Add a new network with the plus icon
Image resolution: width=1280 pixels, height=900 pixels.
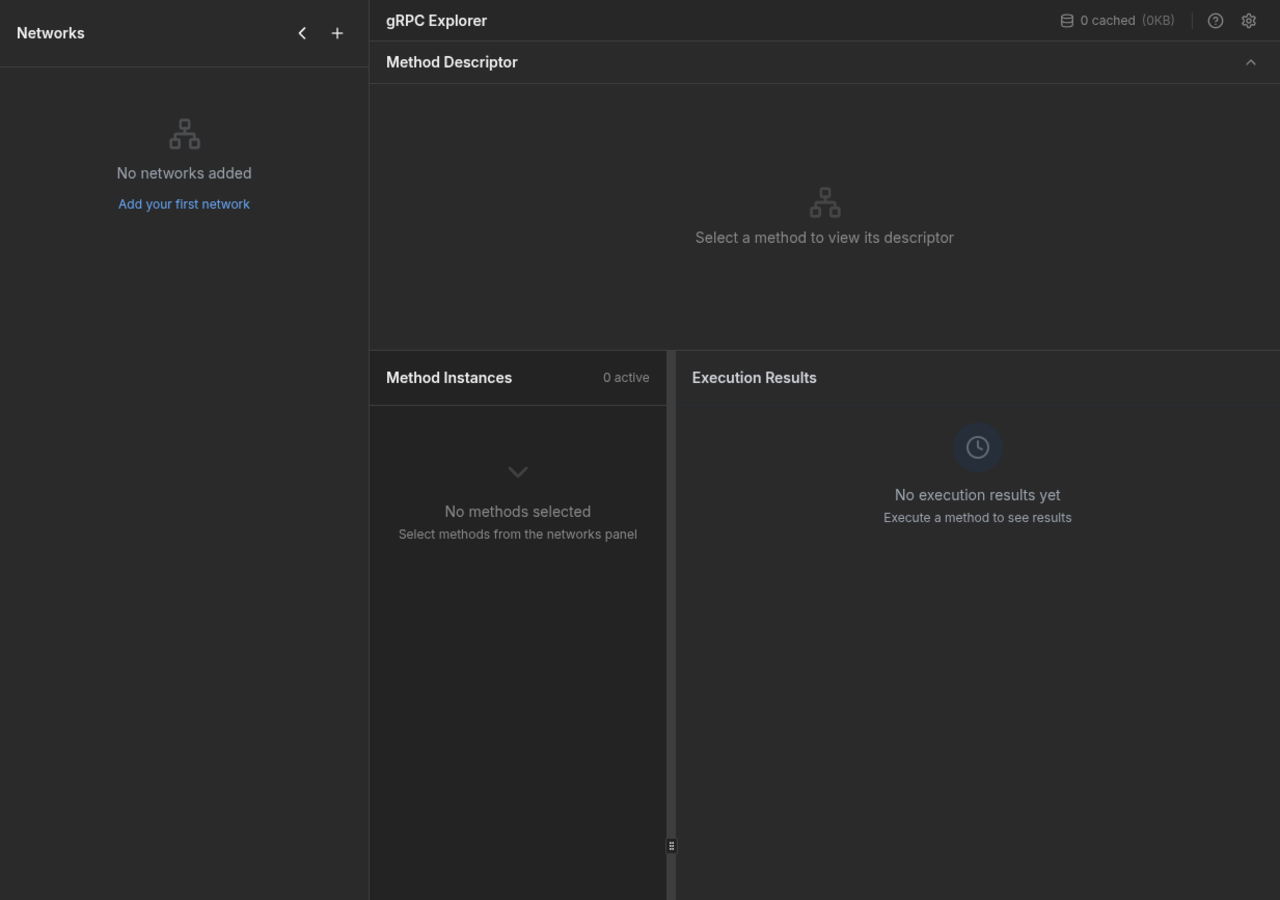[337, 33]
